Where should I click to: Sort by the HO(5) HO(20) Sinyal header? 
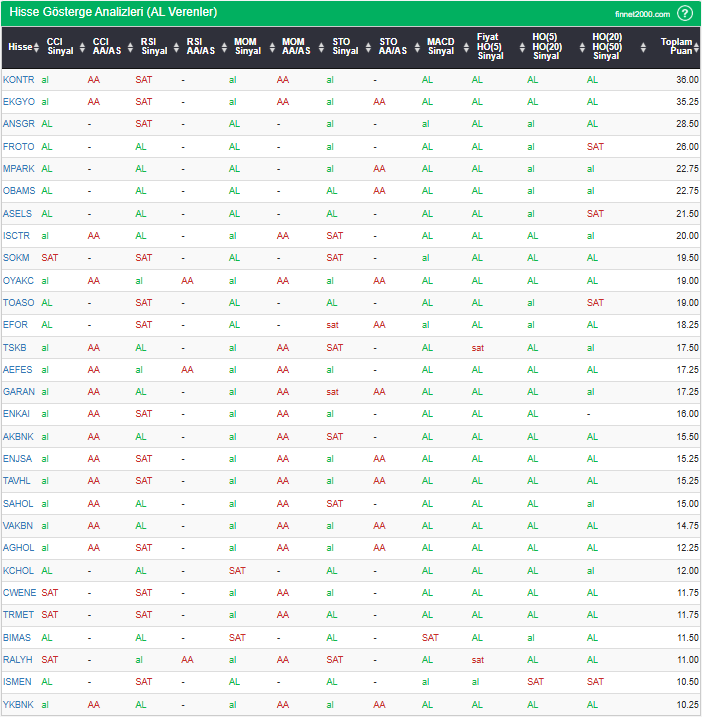pyautogui.click(x=546, y=46)
